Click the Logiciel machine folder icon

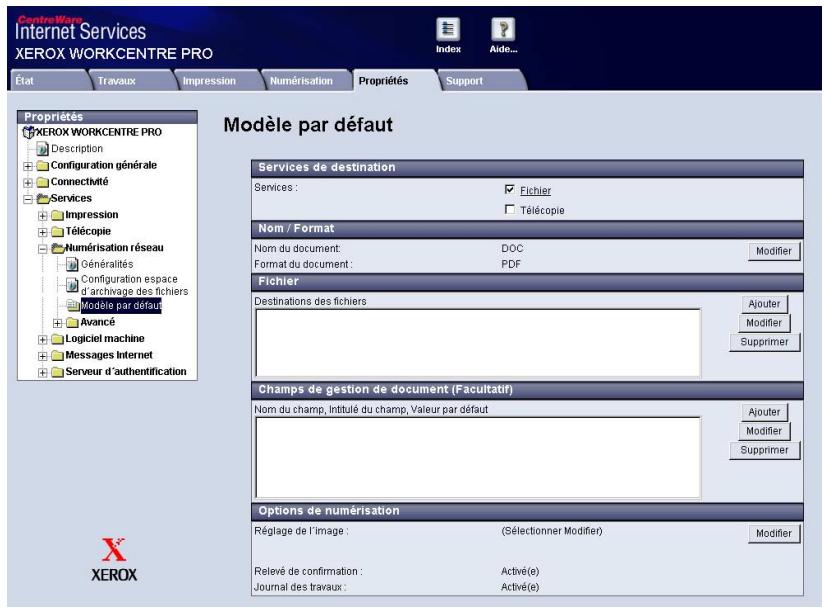coord(57,339)
